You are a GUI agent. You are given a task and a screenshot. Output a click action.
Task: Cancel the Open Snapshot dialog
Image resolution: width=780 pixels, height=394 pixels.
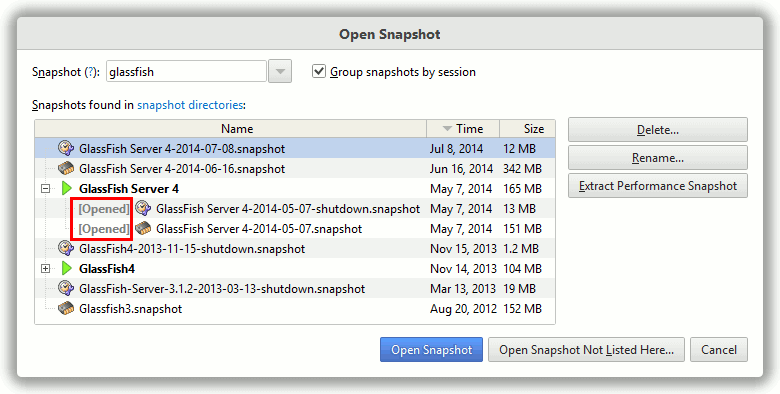pos(719,350)
